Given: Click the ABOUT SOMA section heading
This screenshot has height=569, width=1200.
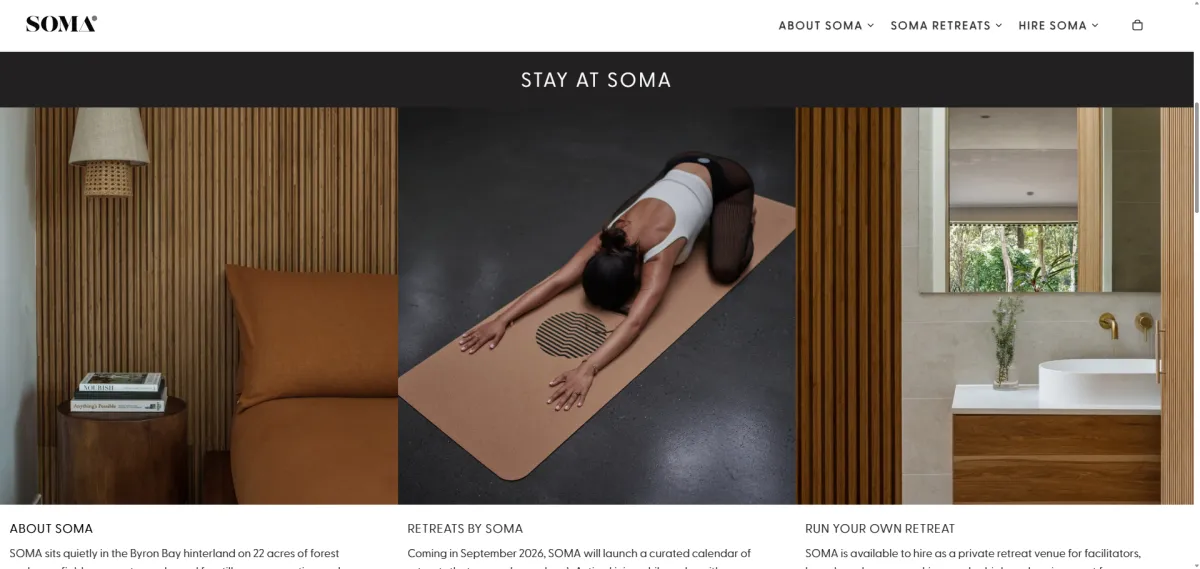Looking at the screenshot, I should [x=51, y=528].
